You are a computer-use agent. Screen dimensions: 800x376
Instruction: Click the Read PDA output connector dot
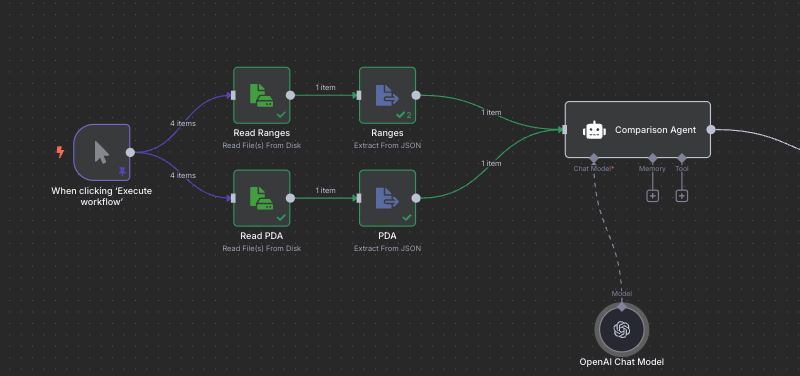coord(290,198)
